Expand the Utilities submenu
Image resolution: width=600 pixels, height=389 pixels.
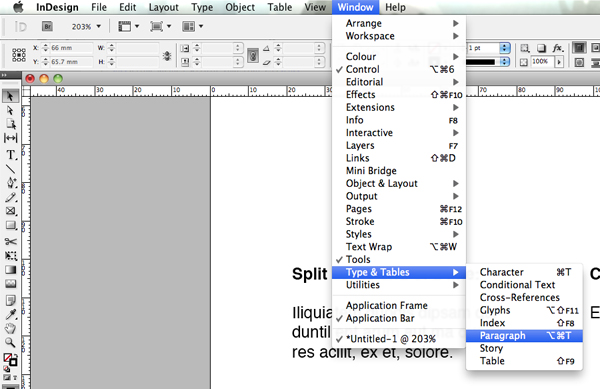pos(399,285)
